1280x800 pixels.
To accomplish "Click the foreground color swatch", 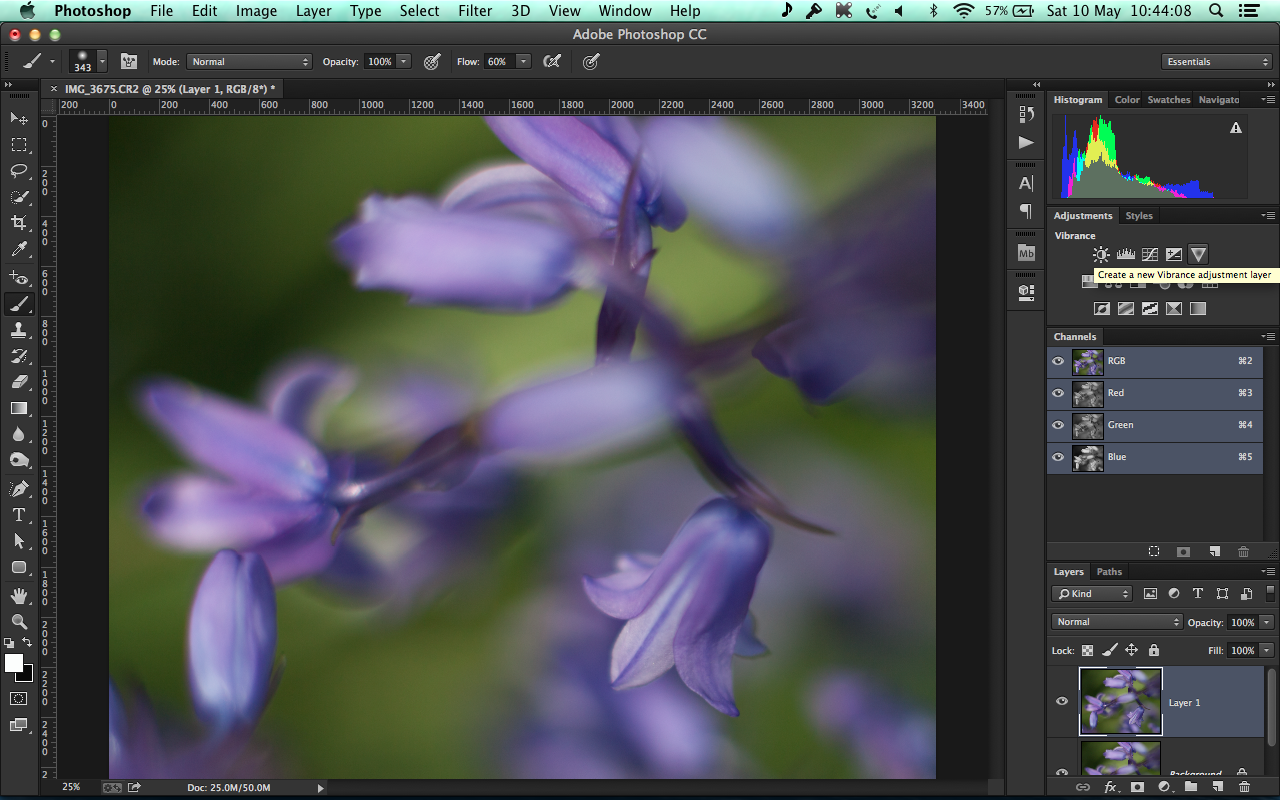I will (13, 662).
